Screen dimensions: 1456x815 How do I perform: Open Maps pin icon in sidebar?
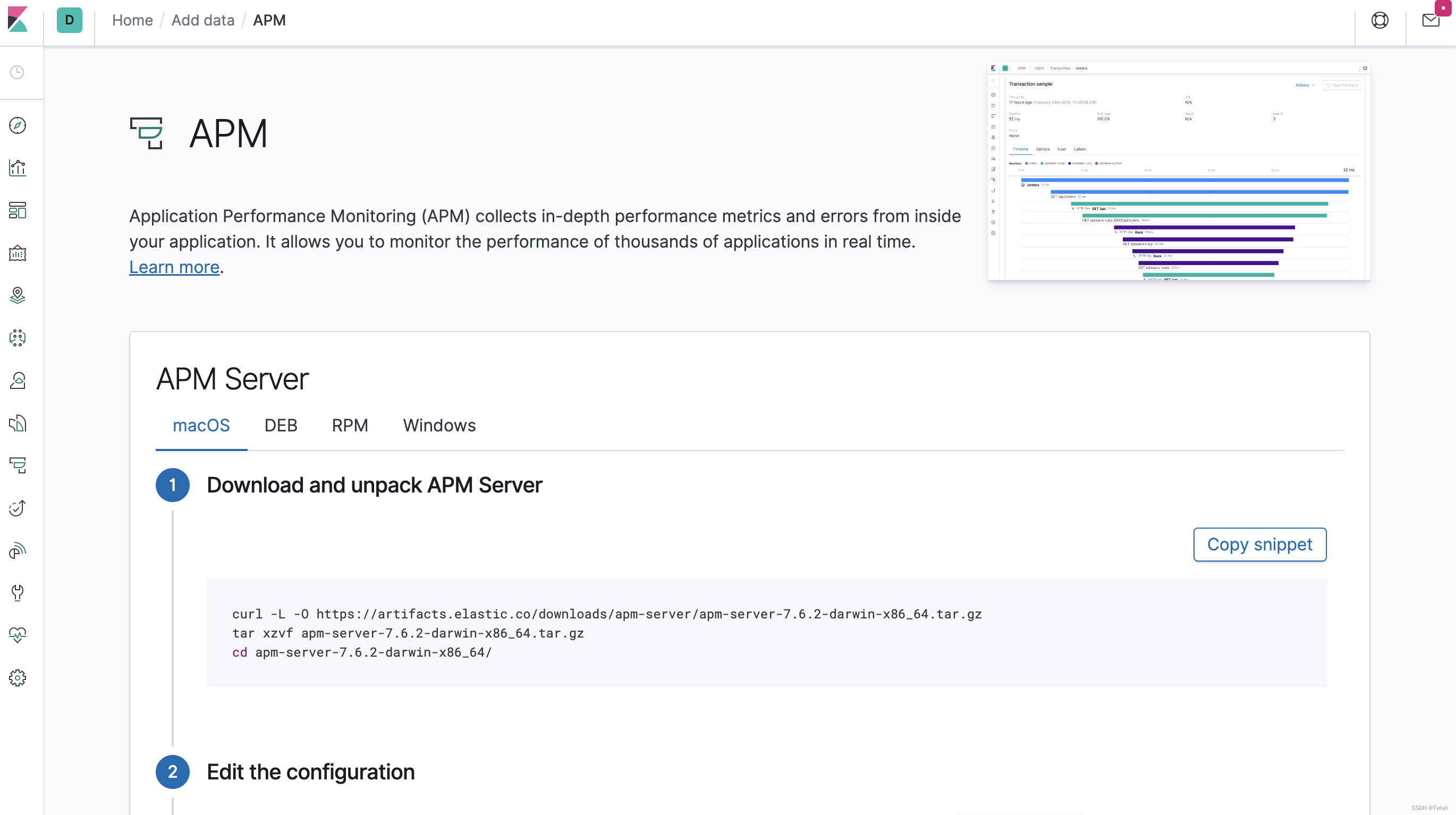[x=18, y=295]
